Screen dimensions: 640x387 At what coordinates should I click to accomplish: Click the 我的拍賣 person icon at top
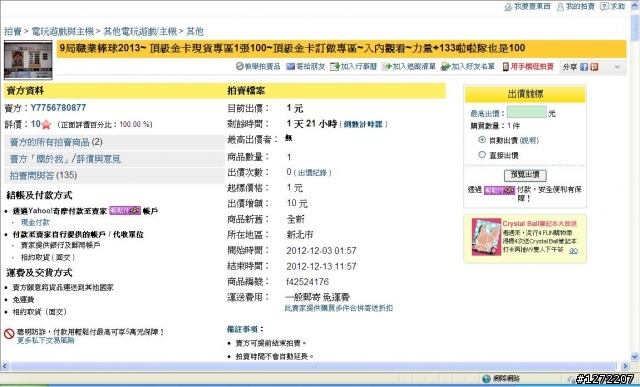click(560, 7)
